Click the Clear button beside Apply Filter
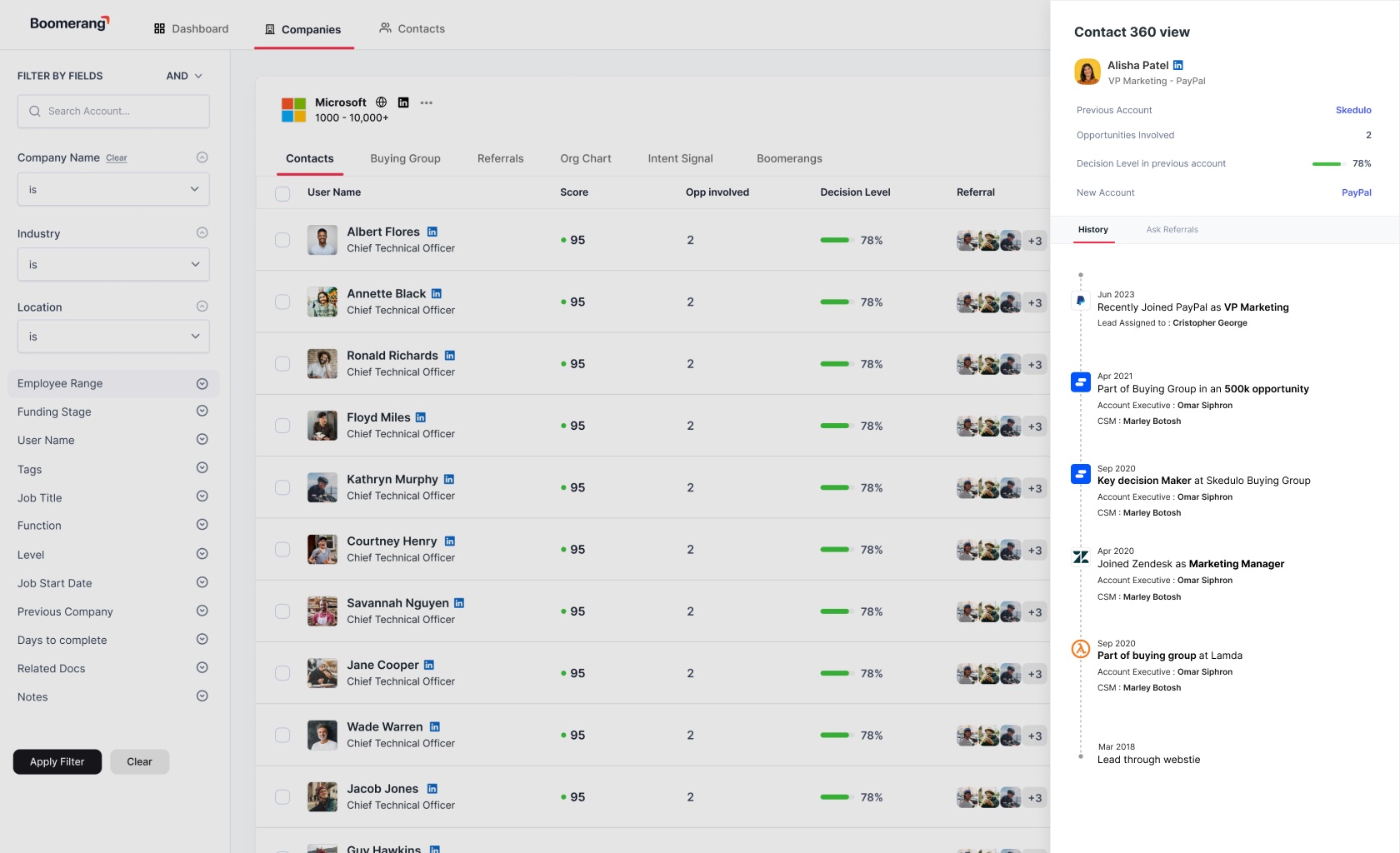This screenshot has width=1400, height=853. (x=139, y=761)
